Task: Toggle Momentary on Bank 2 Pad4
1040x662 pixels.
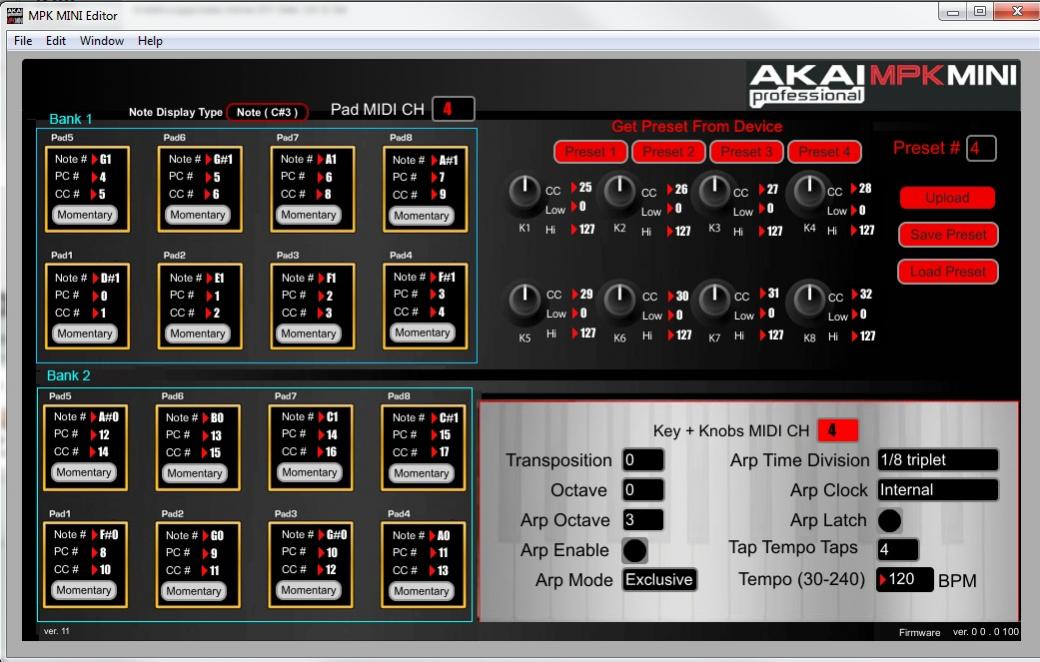Action: point(421,591)
